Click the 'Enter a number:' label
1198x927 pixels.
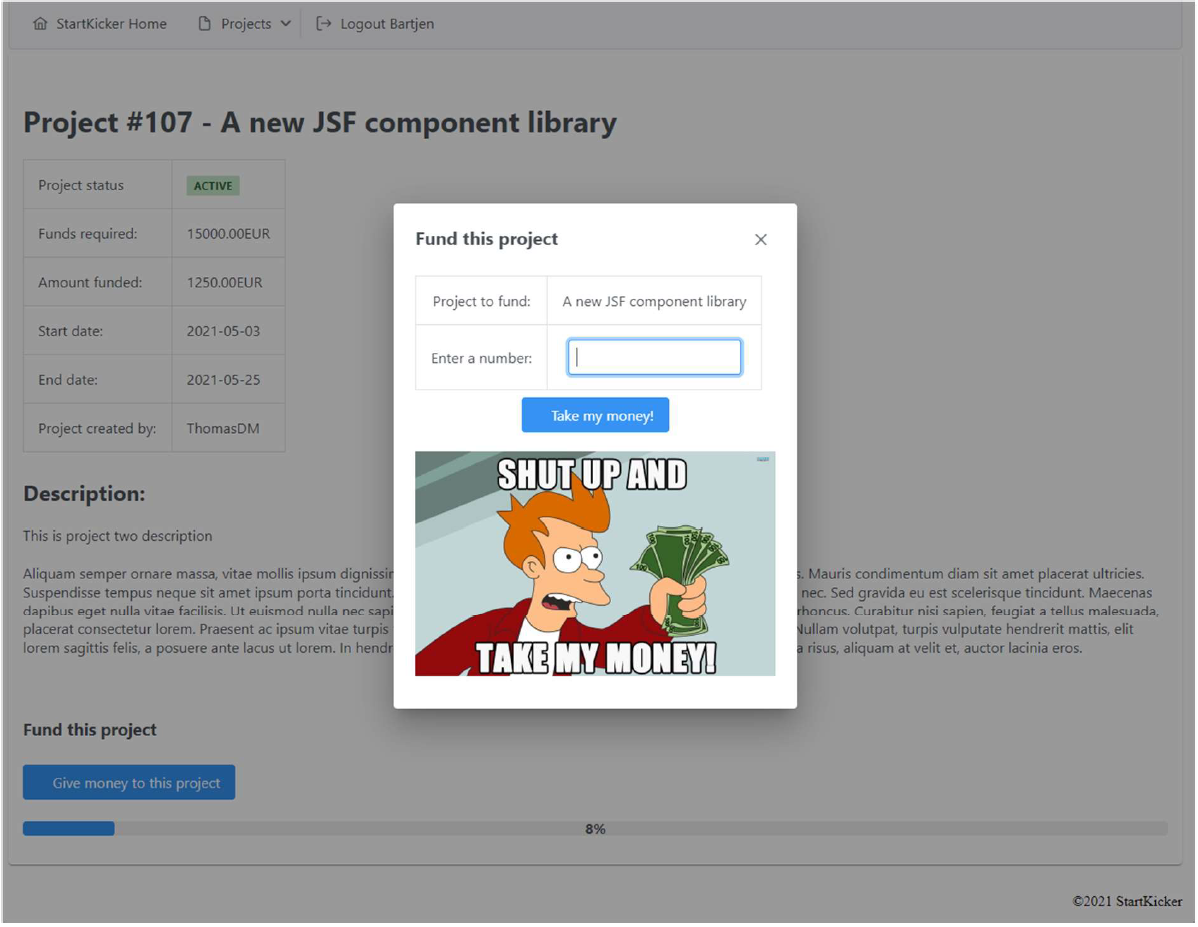tap(482, 358)
